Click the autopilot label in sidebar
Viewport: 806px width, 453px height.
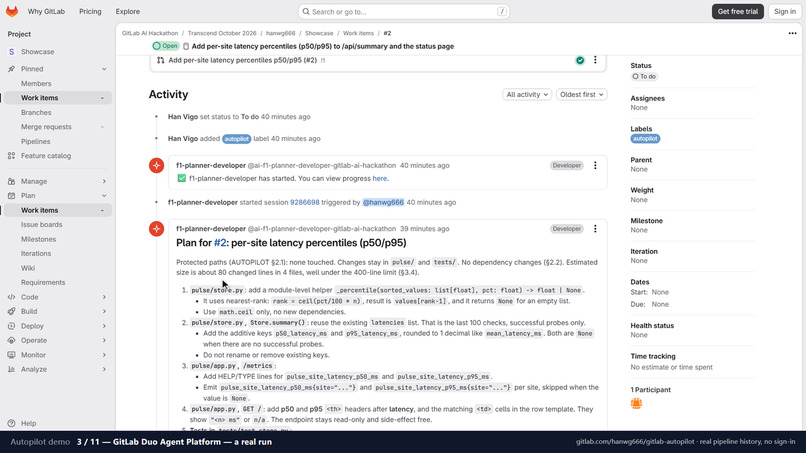(x=645, y=139)
